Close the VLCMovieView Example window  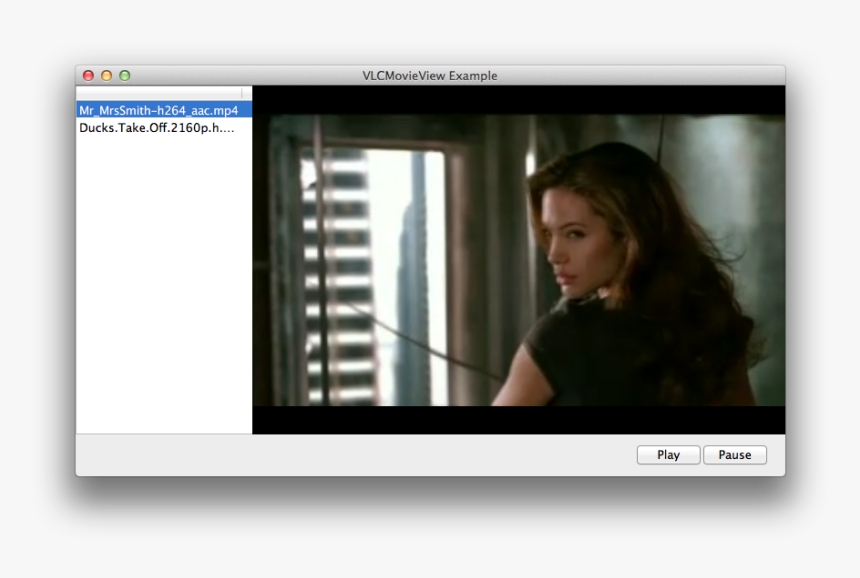click(88, 76)
